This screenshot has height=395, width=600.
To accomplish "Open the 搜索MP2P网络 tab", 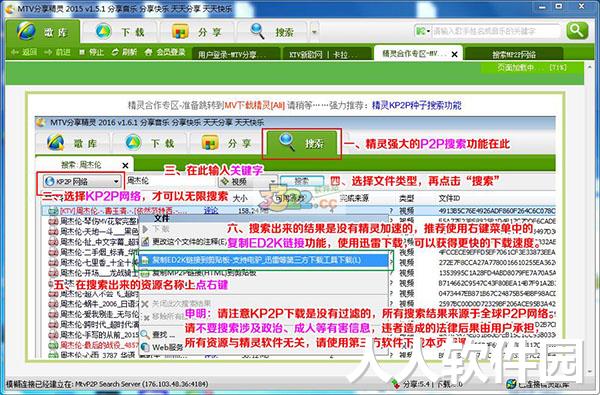I will tap(514, 54).
